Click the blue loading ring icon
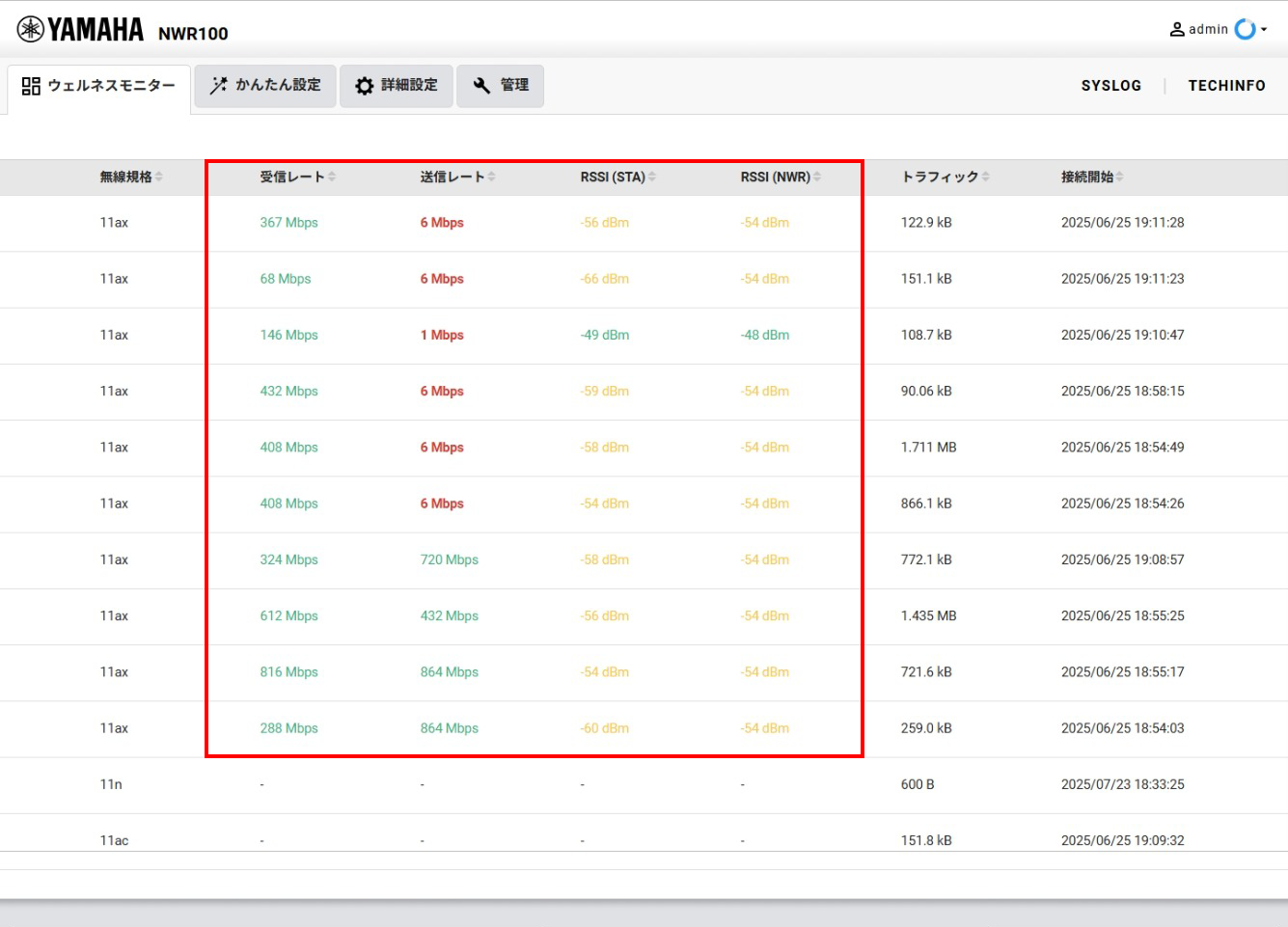Viewport: 1288px width, 927px height. pyautogui.click(x=1245, y=30)
